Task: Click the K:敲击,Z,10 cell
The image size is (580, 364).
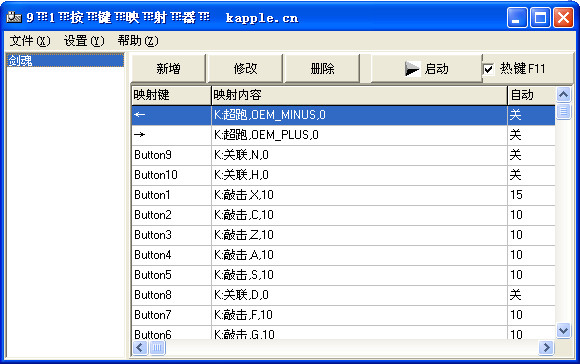Action: point(359,235)
